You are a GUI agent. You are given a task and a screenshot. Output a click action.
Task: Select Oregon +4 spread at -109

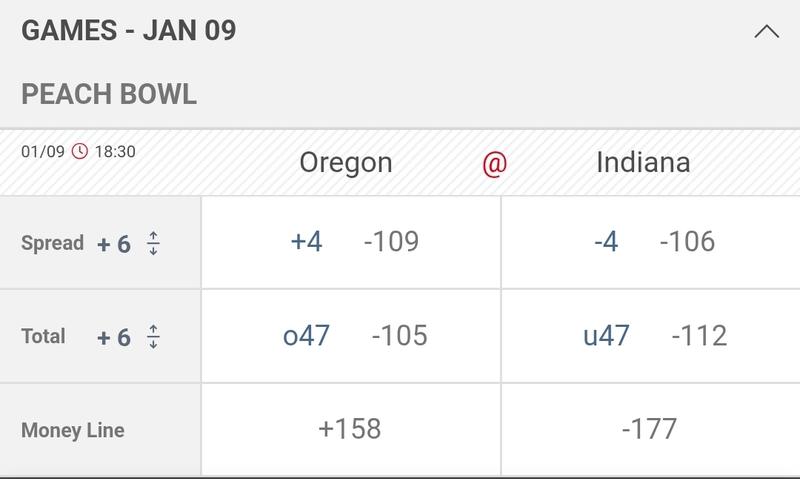pos(351,242)
